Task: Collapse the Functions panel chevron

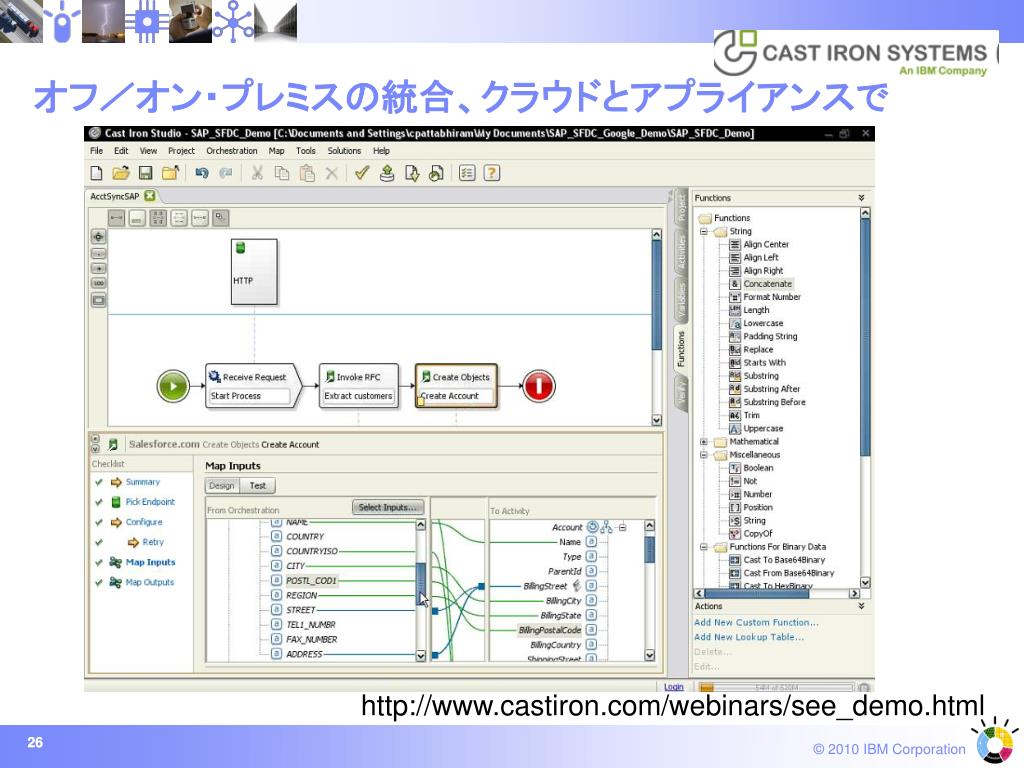Action: (x=861, y=198)
